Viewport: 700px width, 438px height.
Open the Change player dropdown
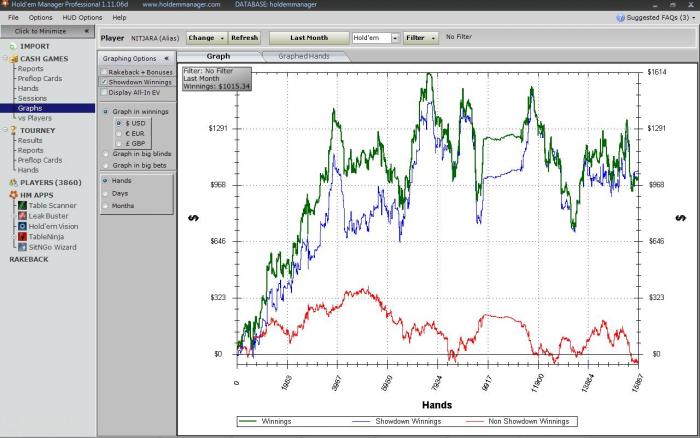click(206, 38)
